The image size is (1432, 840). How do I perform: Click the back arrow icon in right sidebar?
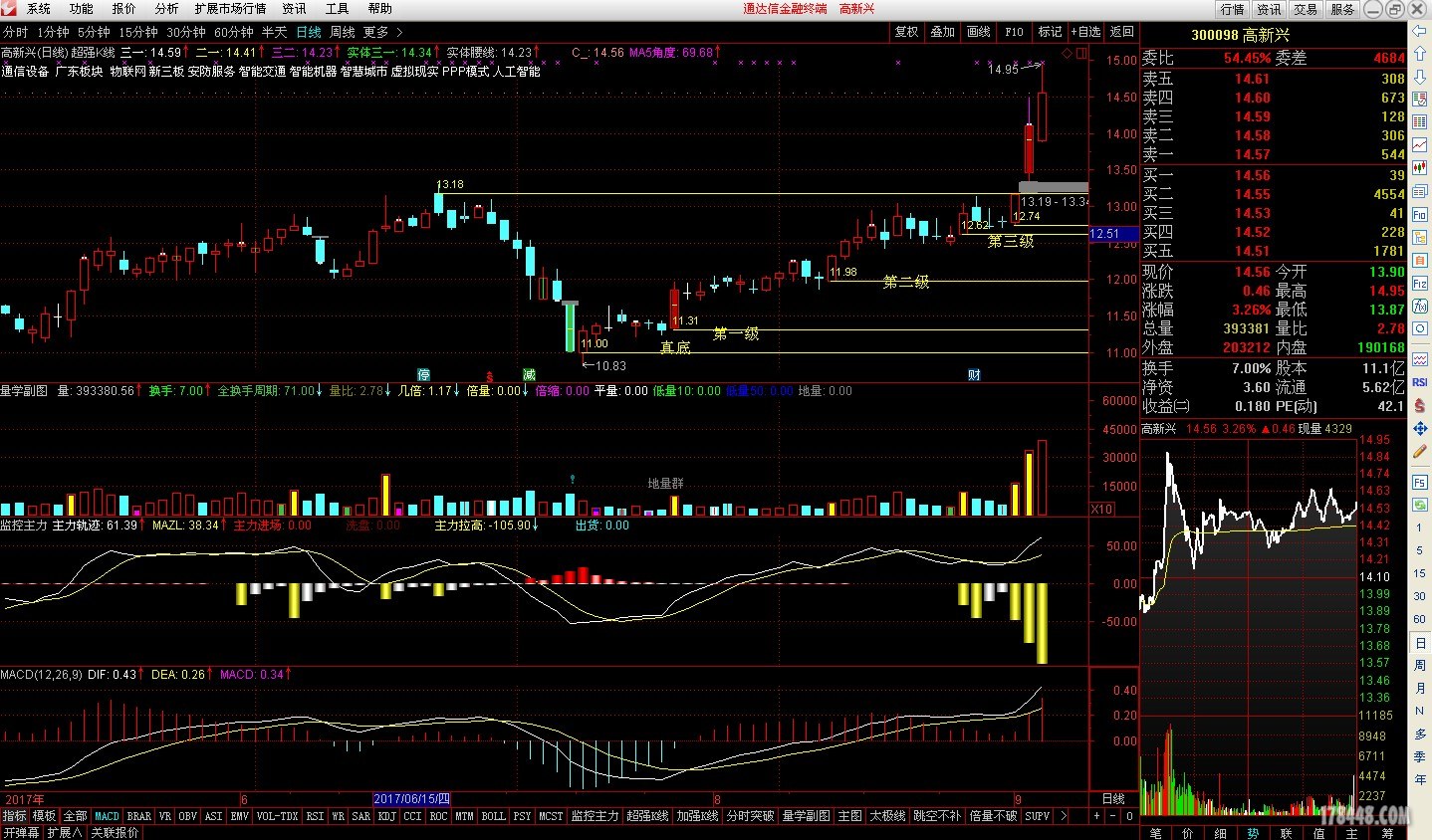tap(1420, 32)
